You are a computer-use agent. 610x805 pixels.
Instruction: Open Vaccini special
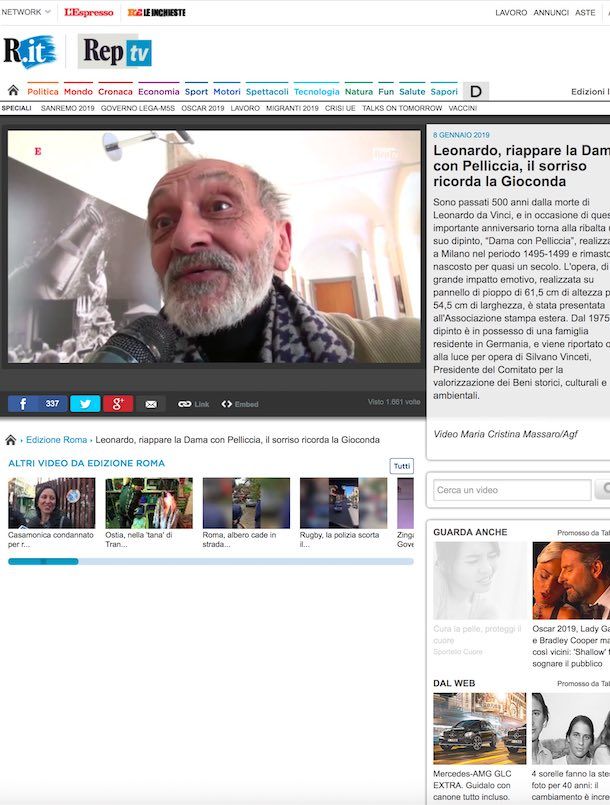(463, 108)
